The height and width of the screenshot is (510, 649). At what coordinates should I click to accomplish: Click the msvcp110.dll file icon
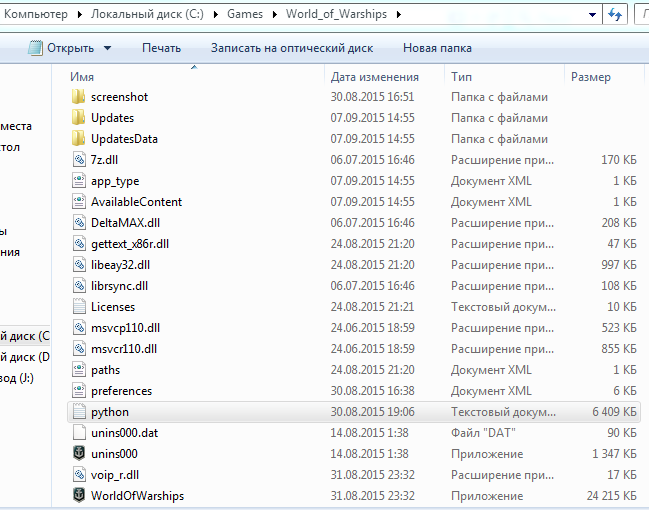coord(79,328)
